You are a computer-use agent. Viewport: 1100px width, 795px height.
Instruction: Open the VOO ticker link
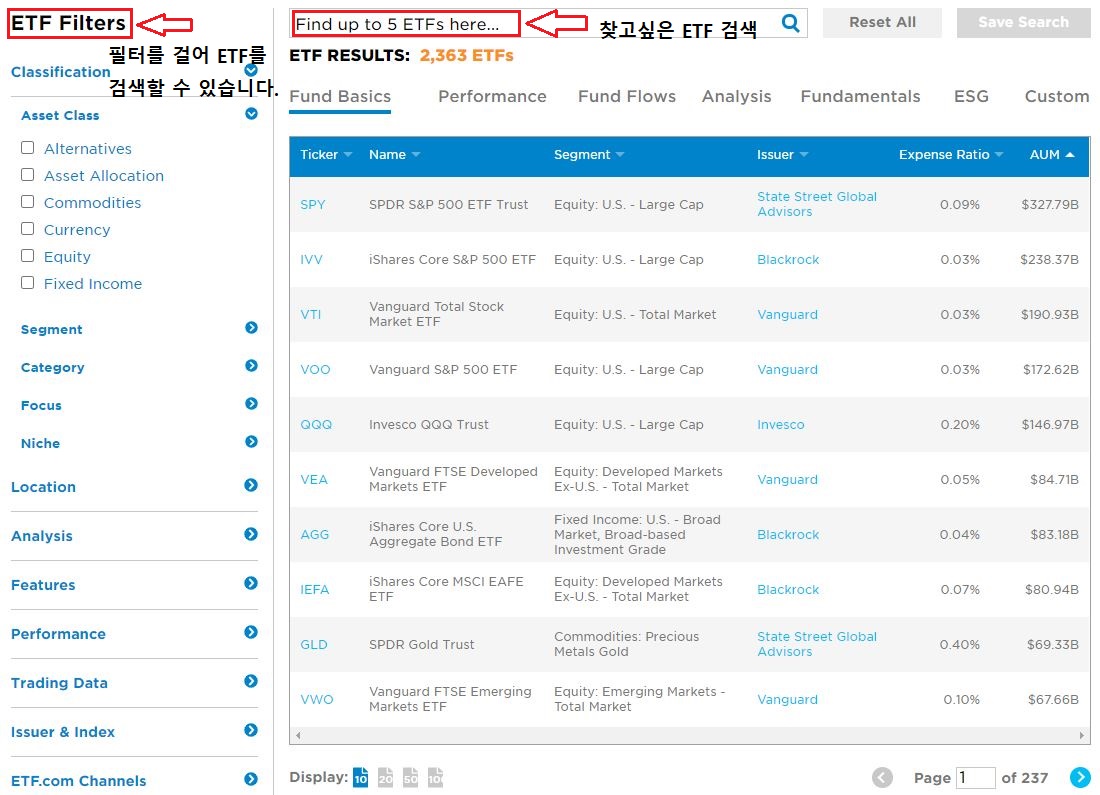click(315, 369)
